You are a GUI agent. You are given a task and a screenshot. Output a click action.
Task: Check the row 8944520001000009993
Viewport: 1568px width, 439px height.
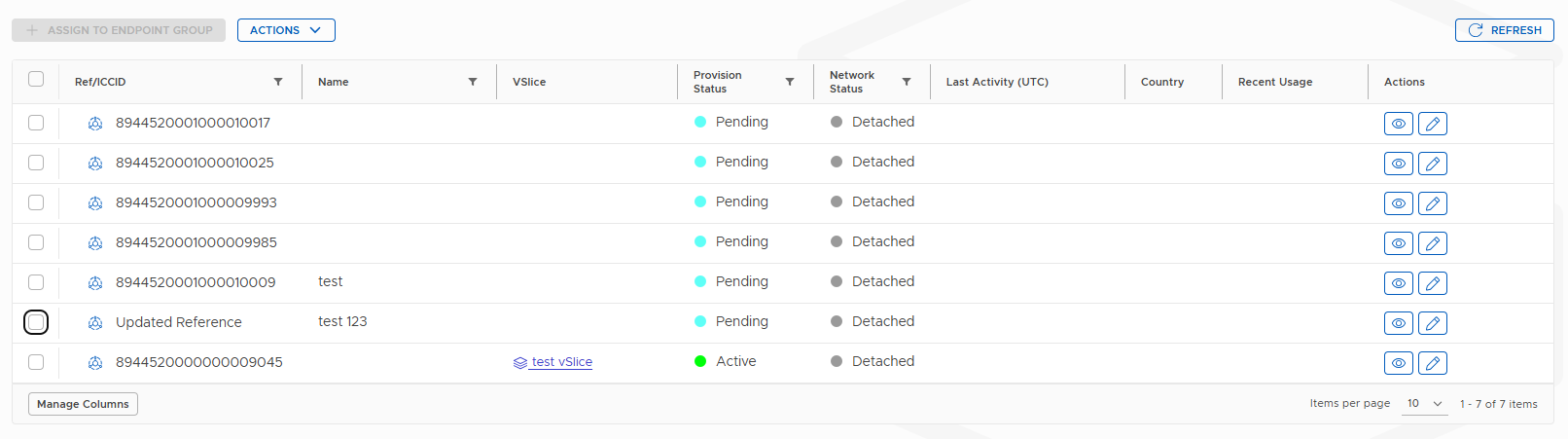(36, 202)
